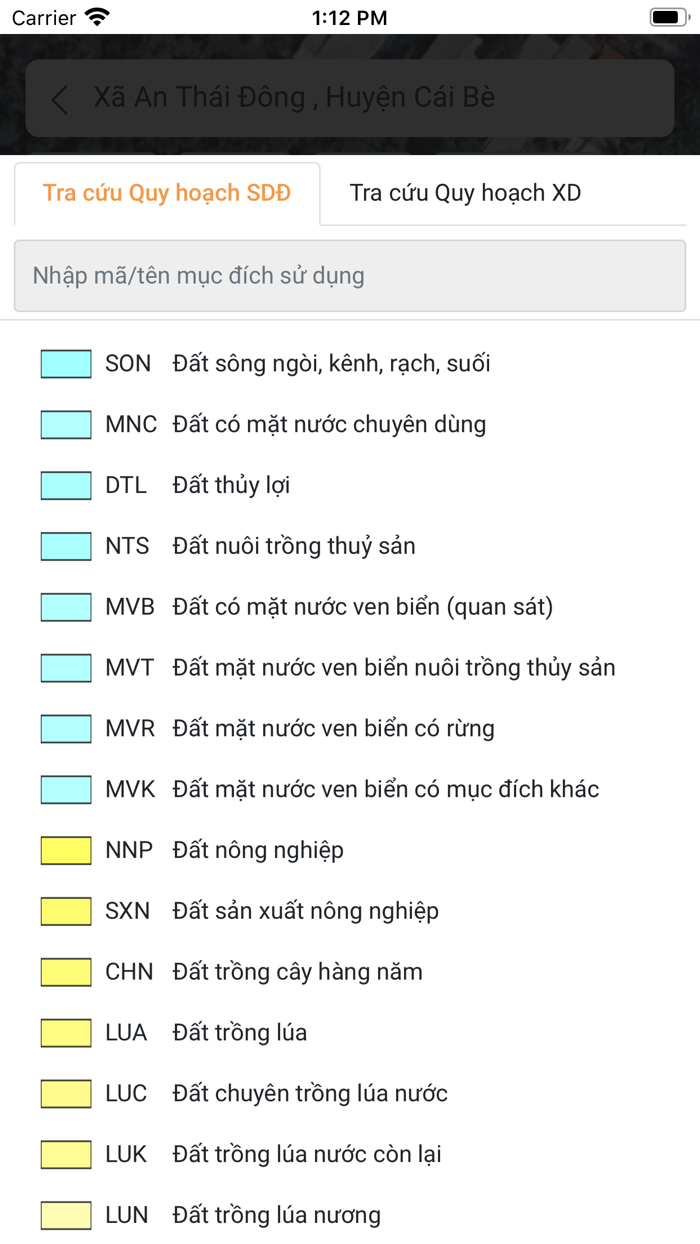
Task: Tap the yellow swatch next to NNP
Action: pos(65,849)
